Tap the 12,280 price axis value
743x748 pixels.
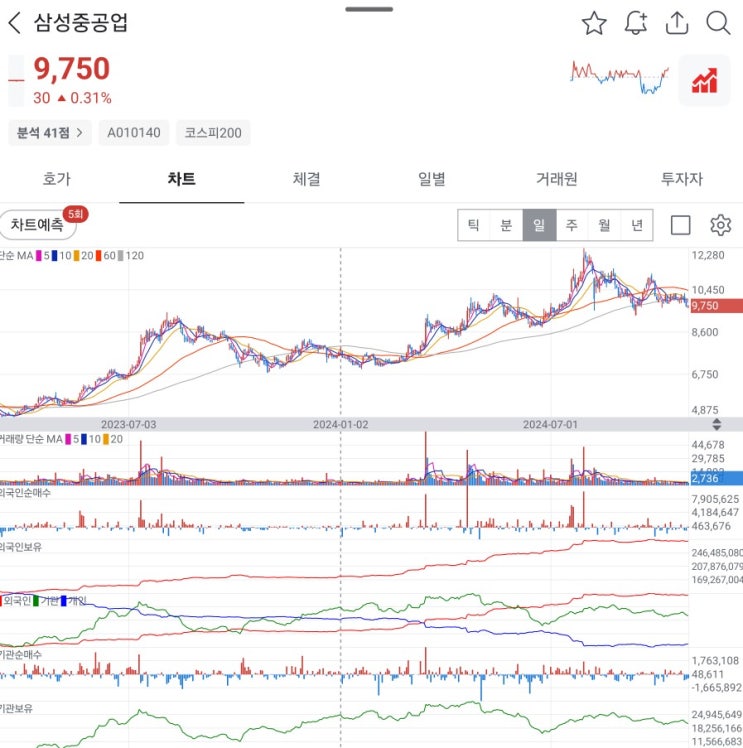pyautogui.click(x=708, y=255)
